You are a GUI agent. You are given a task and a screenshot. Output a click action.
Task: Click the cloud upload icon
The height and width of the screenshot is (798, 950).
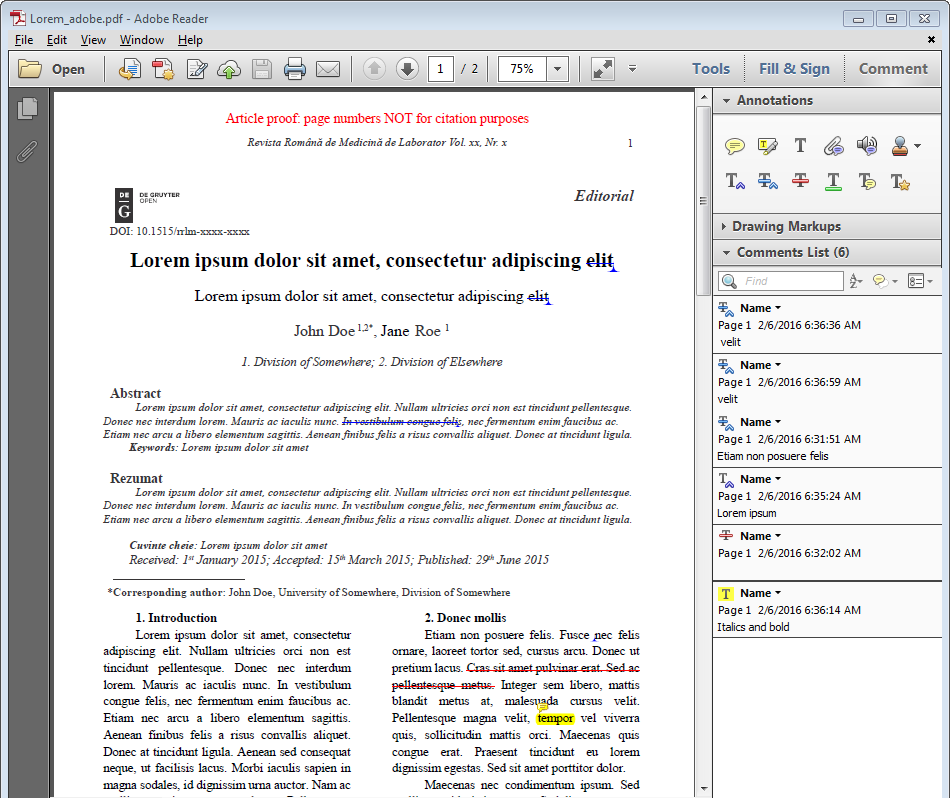click(229, 69)
